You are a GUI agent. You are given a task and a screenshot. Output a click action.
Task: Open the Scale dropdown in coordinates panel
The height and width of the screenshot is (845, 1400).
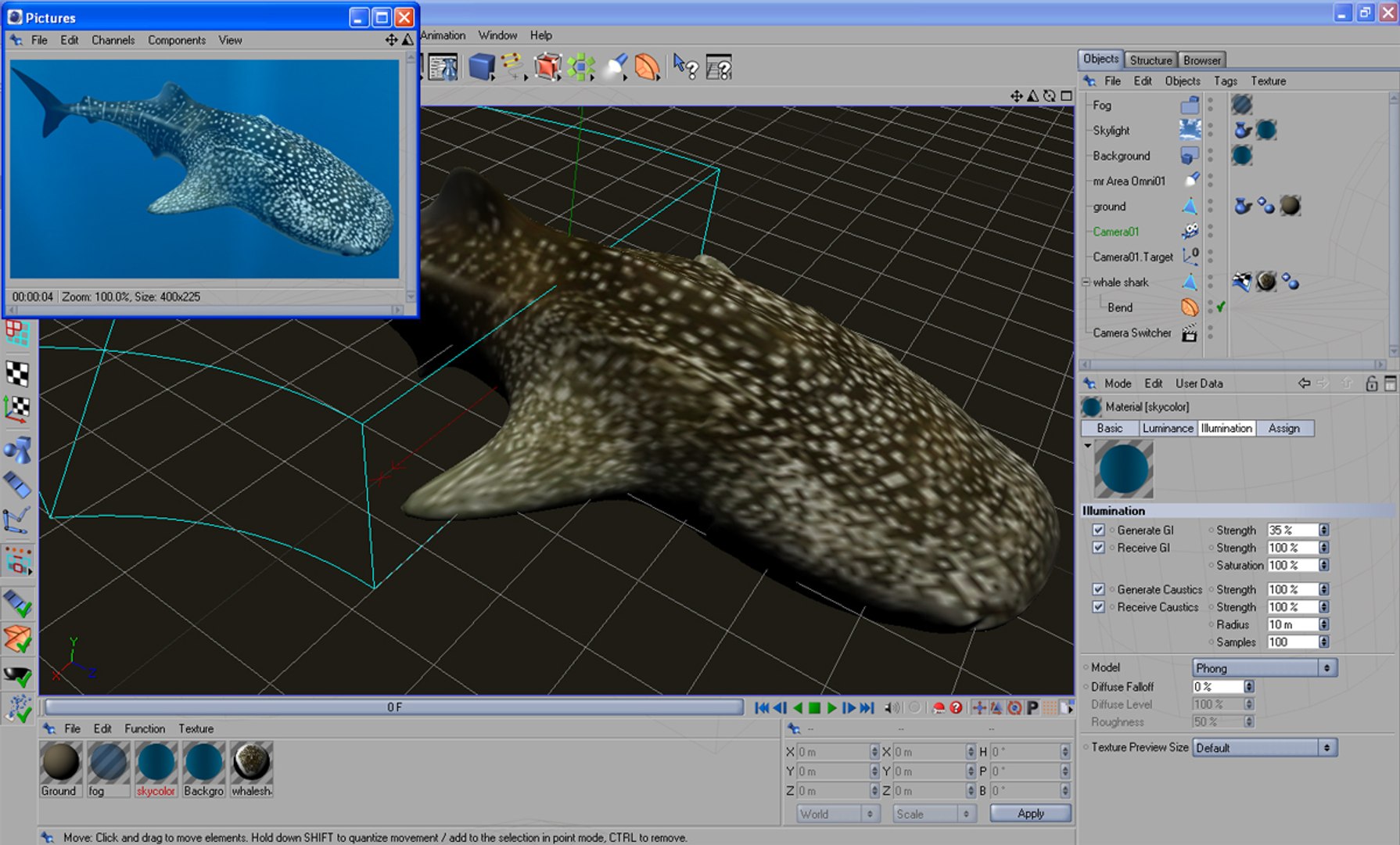coord(934,814)
